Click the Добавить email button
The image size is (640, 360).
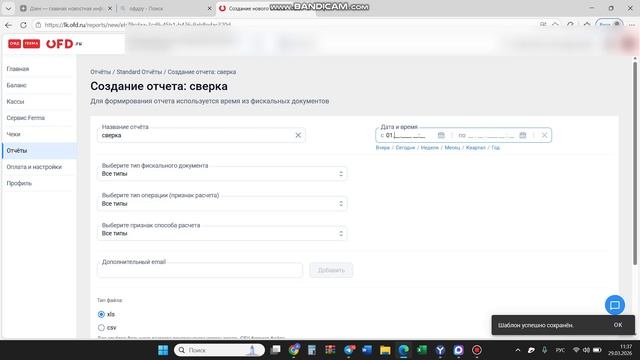pyautogui.click(x=331, y=270)
